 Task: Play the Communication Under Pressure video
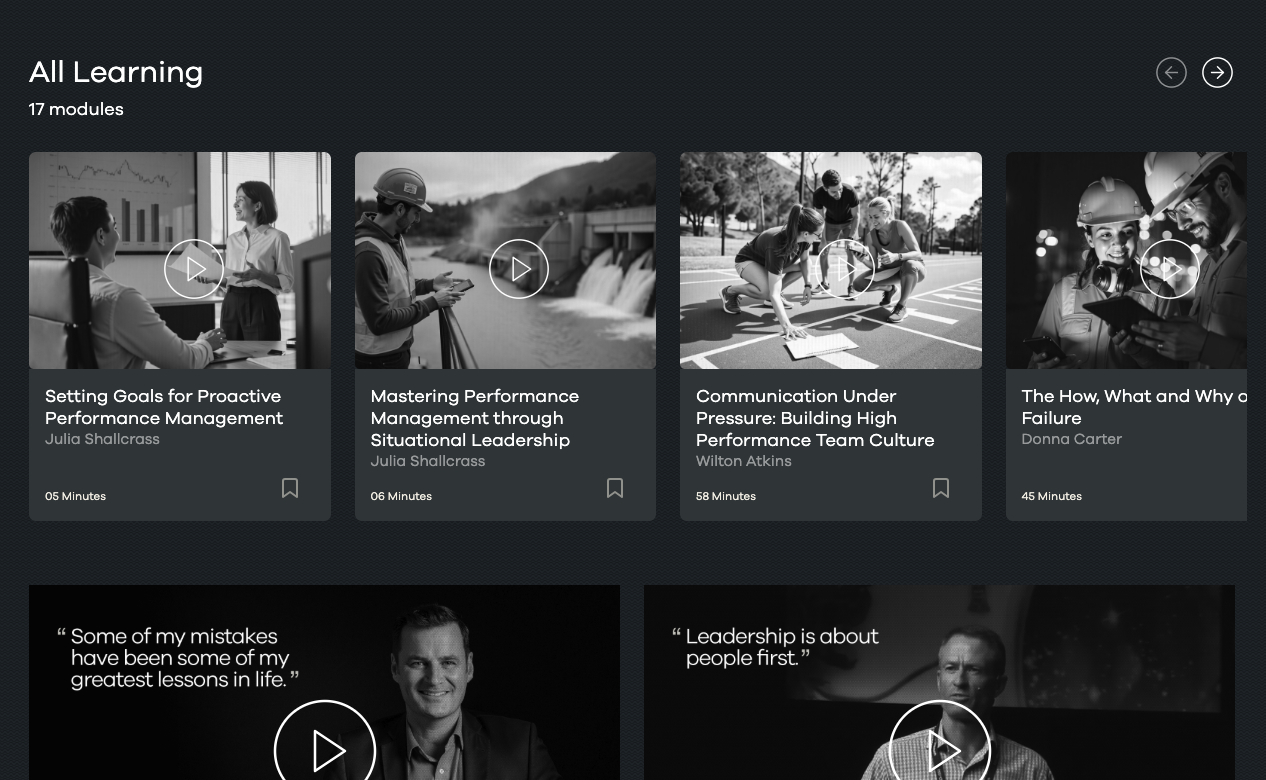[x=845, y=269]
